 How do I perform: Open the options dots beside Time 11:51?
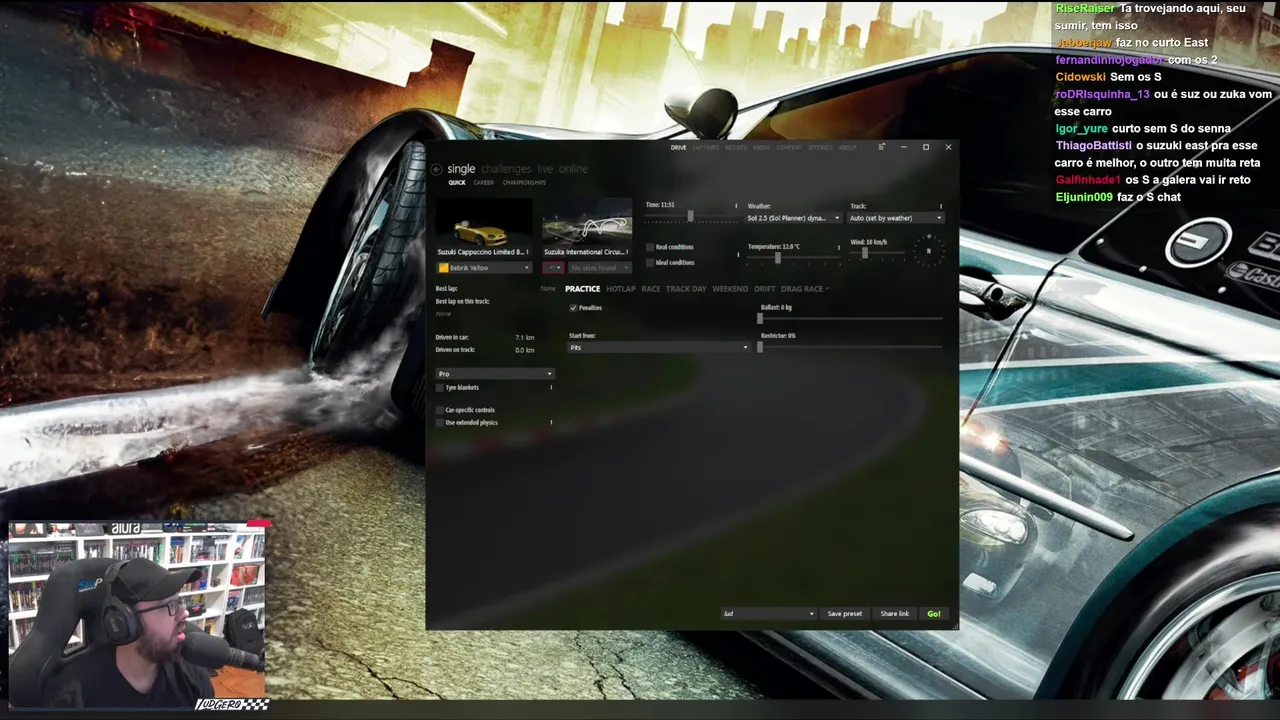click(x=736, y=206)
